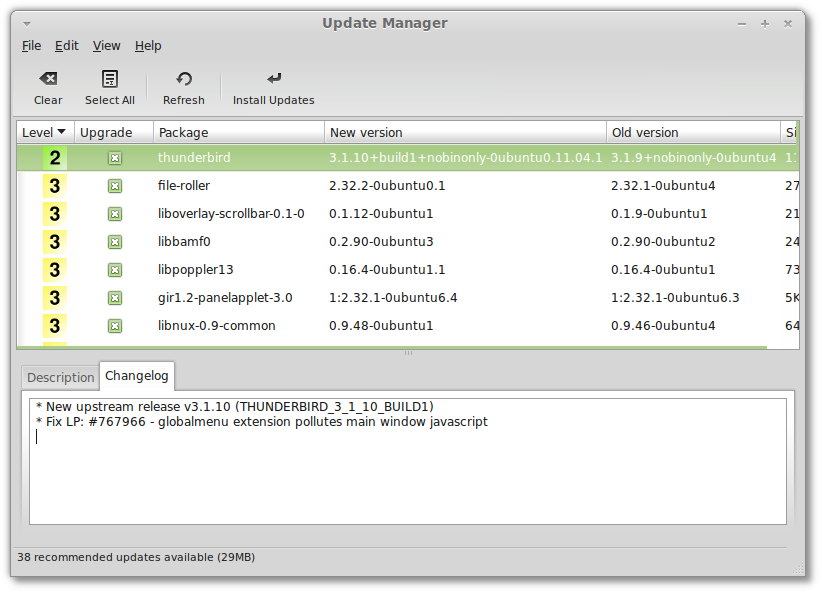The image size is (822, 593).
Task: Click the level 3 badge for libpoppler13
Action: pyautogui.click(x=55, y=270)
